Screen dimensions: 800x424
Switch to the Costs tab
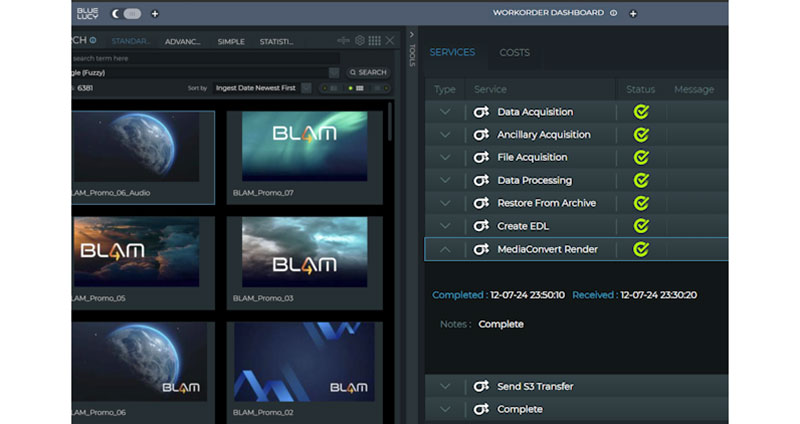(x=515, y=52)
